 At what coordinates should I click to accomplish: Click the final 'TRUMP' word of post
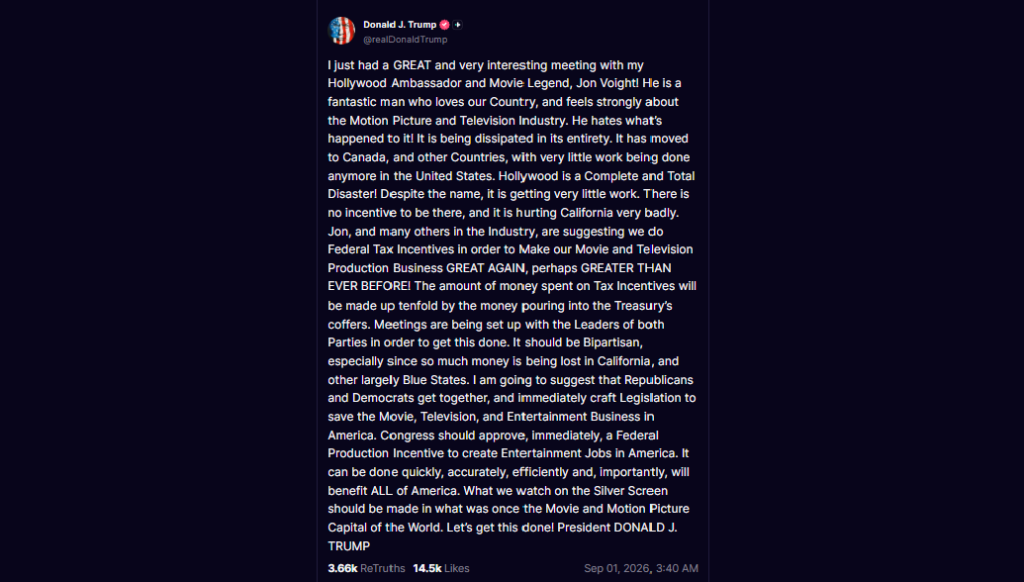349,546
